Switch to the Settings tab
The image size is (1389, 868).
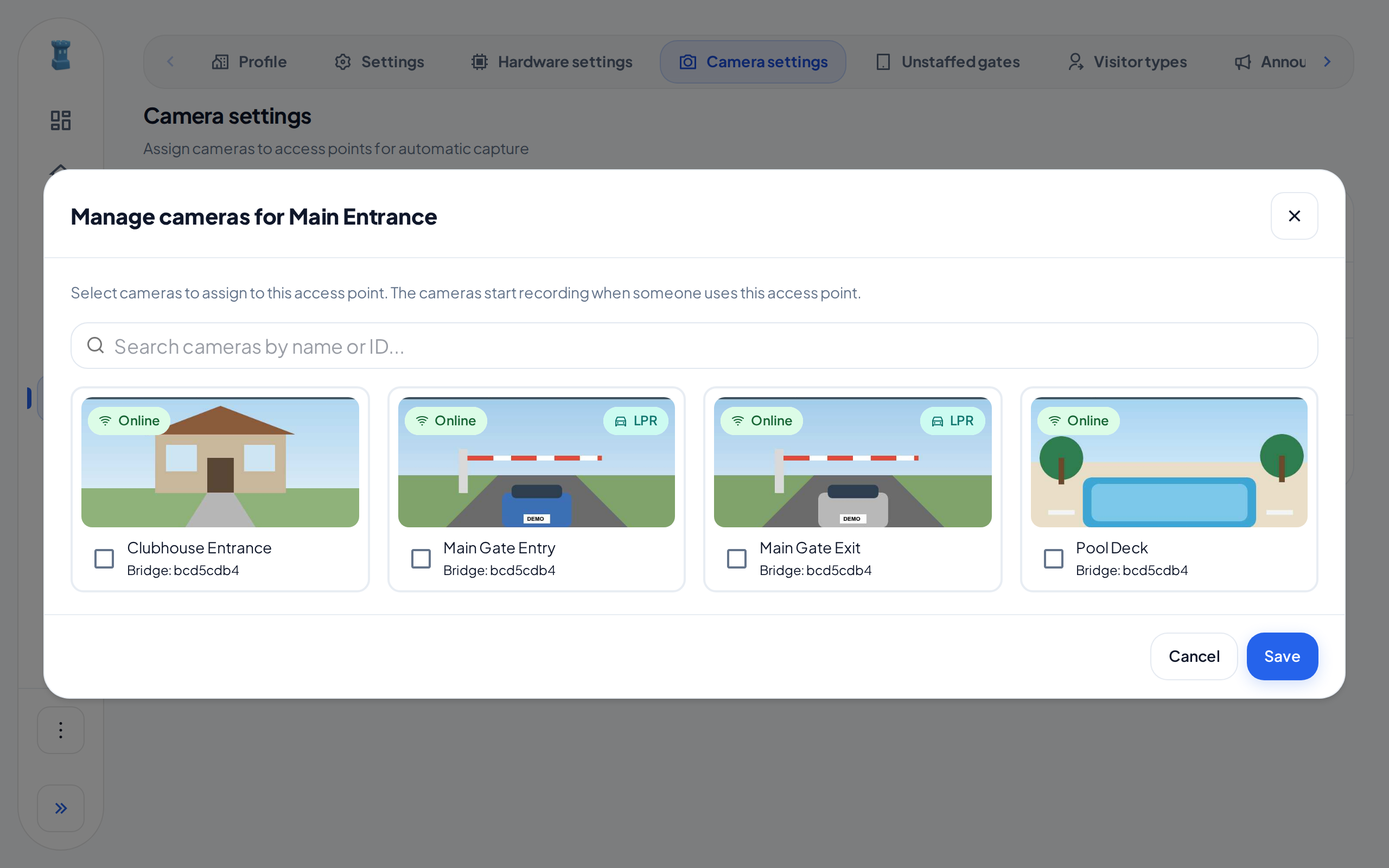point(379,62)
